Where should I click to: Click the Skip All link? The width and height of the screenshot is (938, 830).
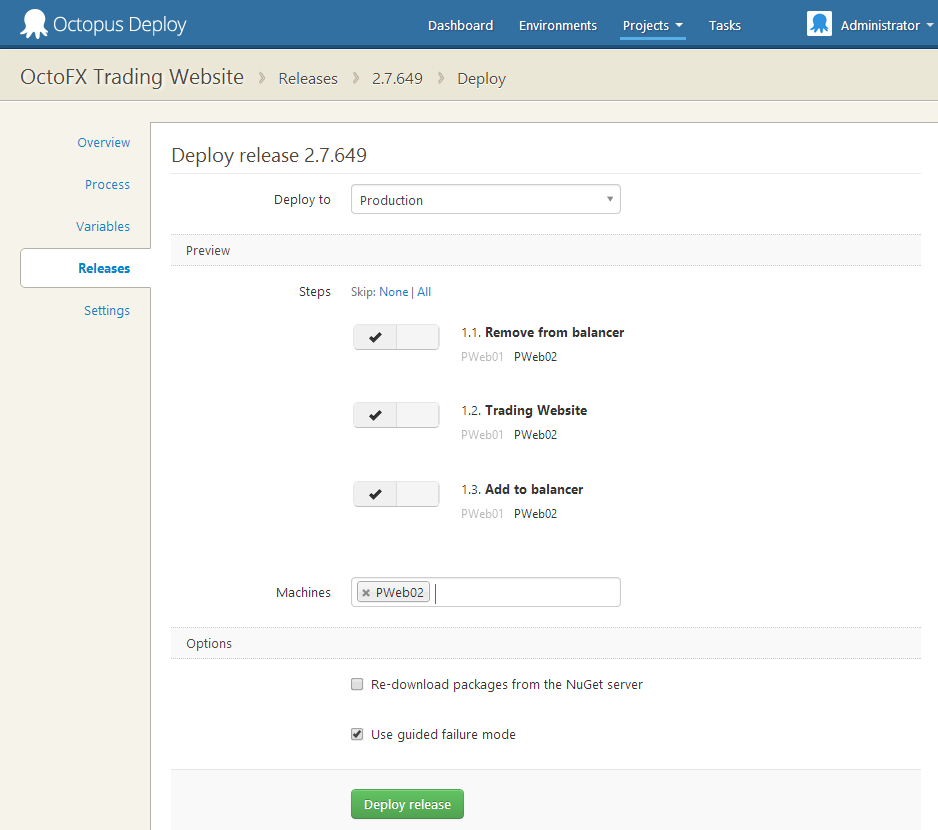pyautogui.click(x=424, y=292)
